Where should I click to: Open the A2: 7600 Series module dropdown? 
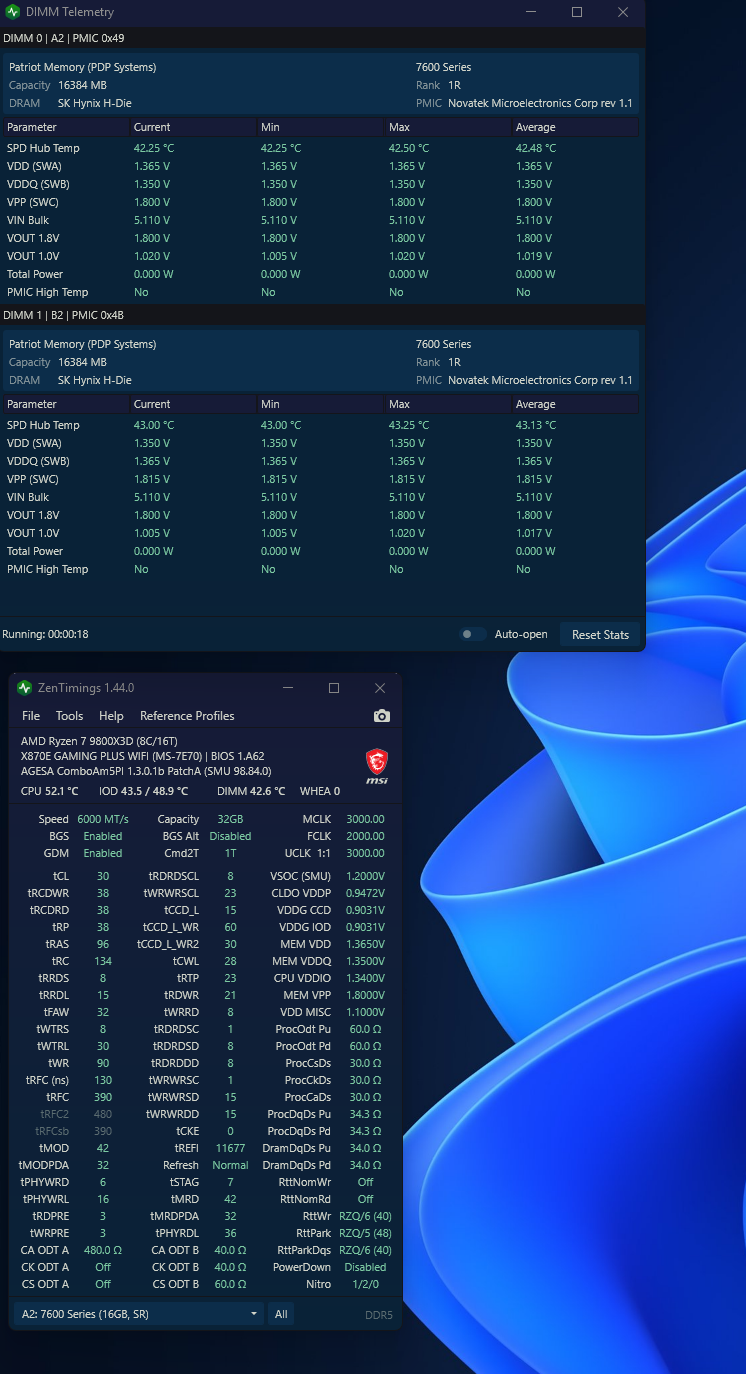[x=140, y=1314]
